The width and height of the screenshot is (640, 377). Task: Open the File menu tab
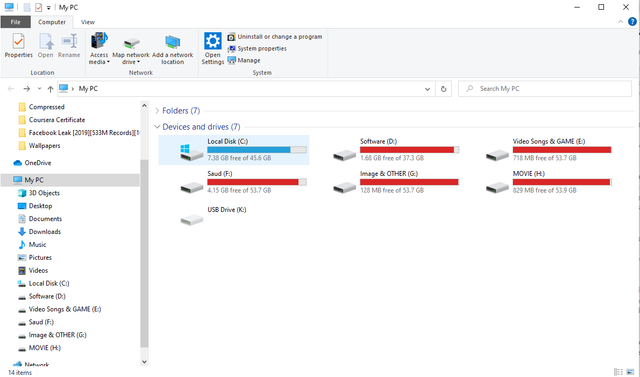16,22
